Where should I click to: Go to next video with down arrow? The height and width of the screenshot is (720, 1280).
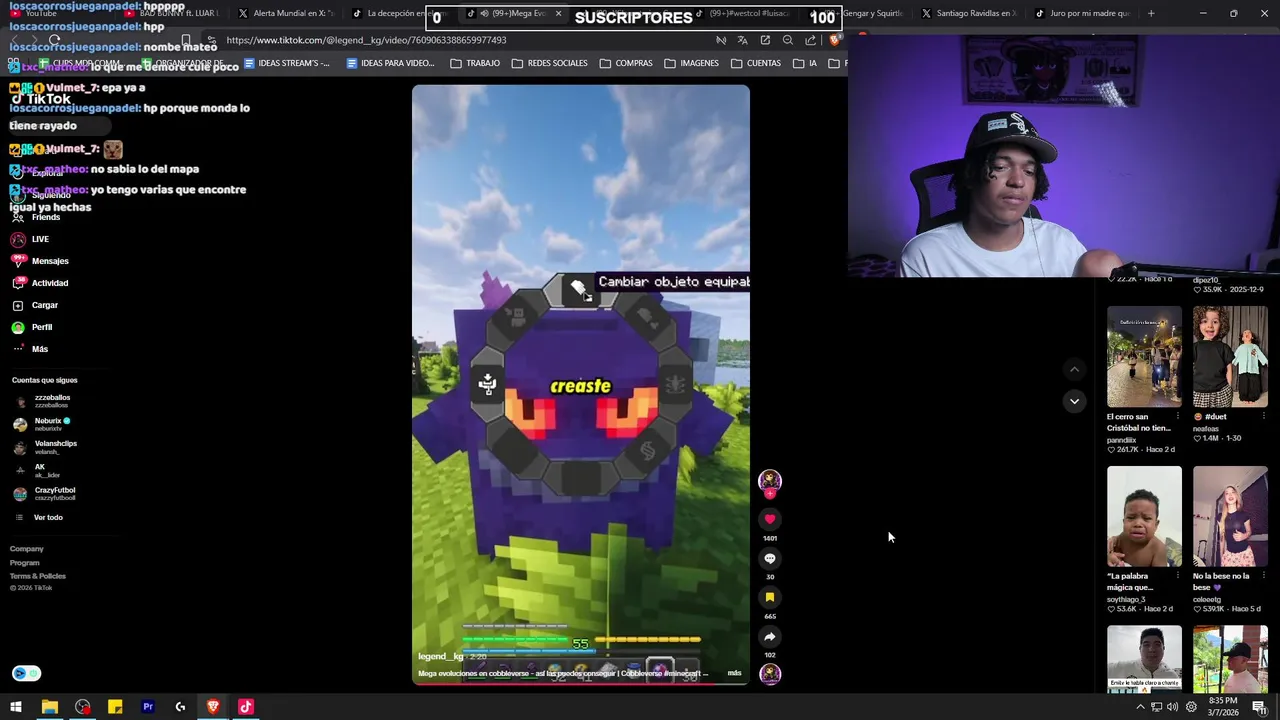(1074, 401)
